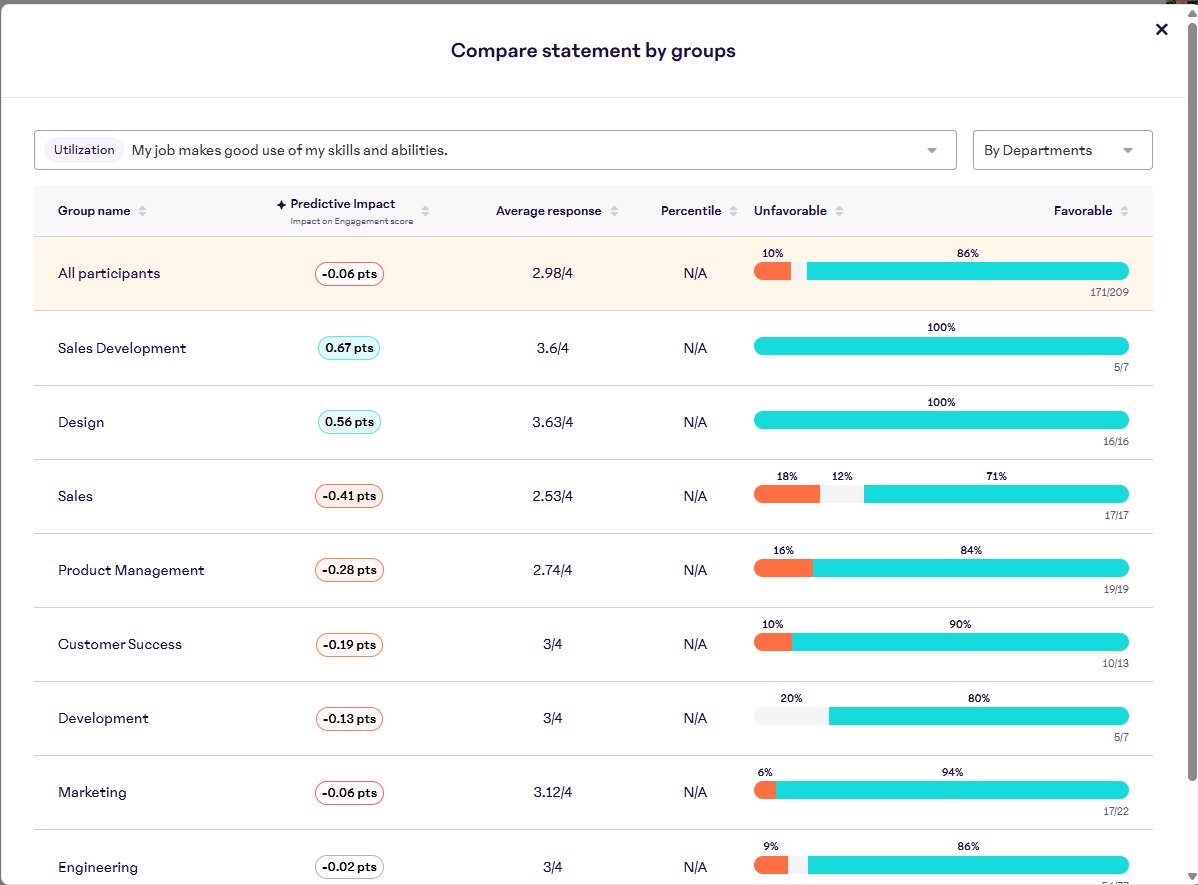Click the Predictive Impact sparkle icon
This screenshot has height=885, width=1198.
point(281,205)
